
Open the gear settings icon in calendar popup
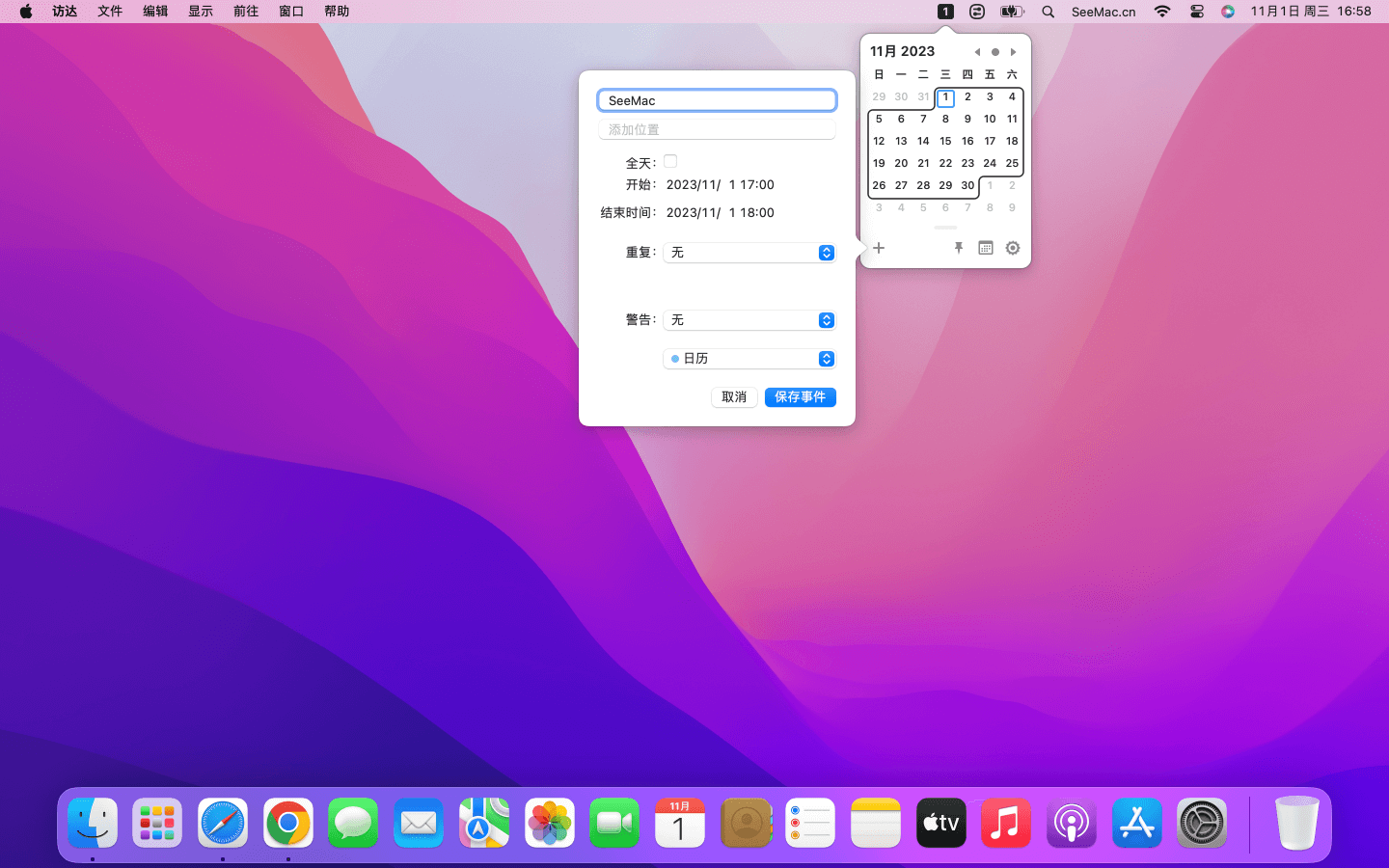coord(1012,248)
